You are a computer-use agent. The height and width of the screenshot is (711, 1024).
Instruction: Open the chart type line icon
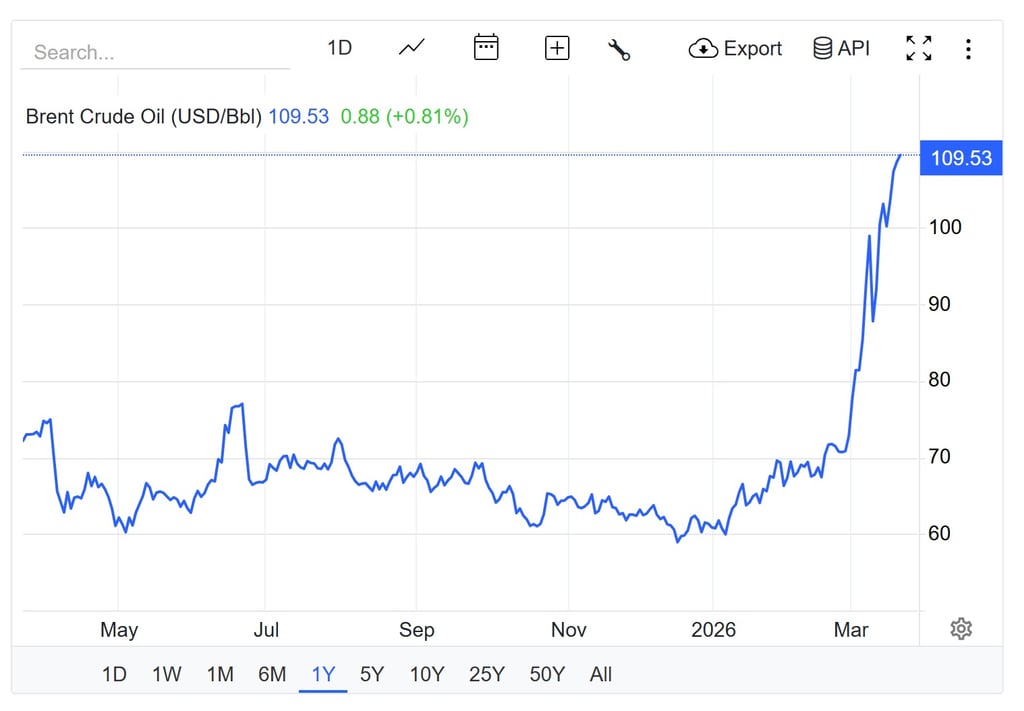(411, 48)
